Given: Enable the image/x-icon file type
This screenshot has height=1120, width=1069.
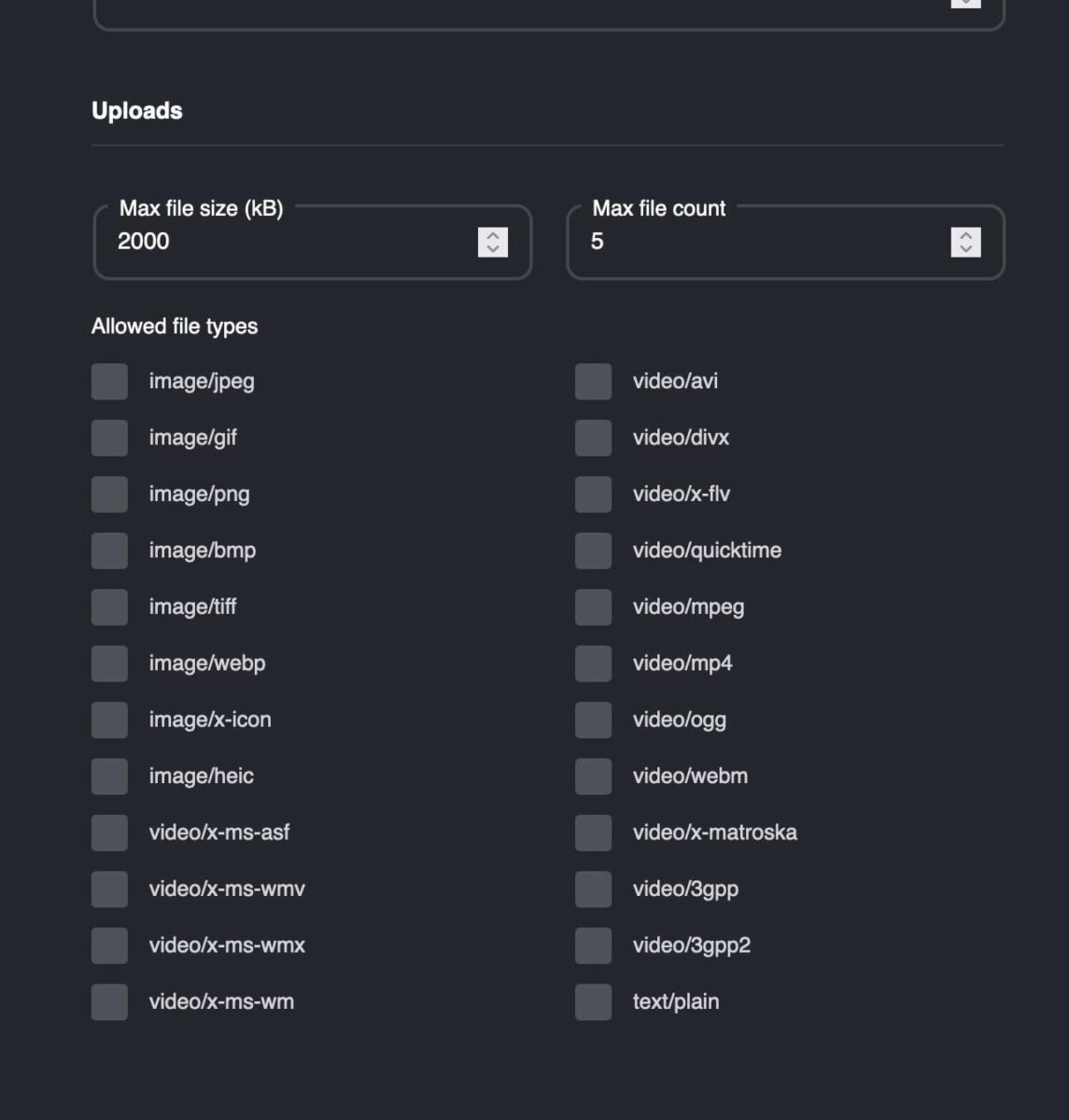Looking at the screenshot, I should (x=108, y=720).
